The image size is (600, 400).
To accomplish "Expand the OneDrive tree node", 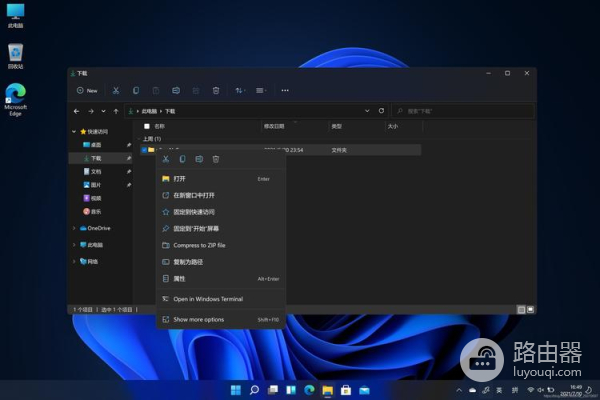I will click(74, 228).
